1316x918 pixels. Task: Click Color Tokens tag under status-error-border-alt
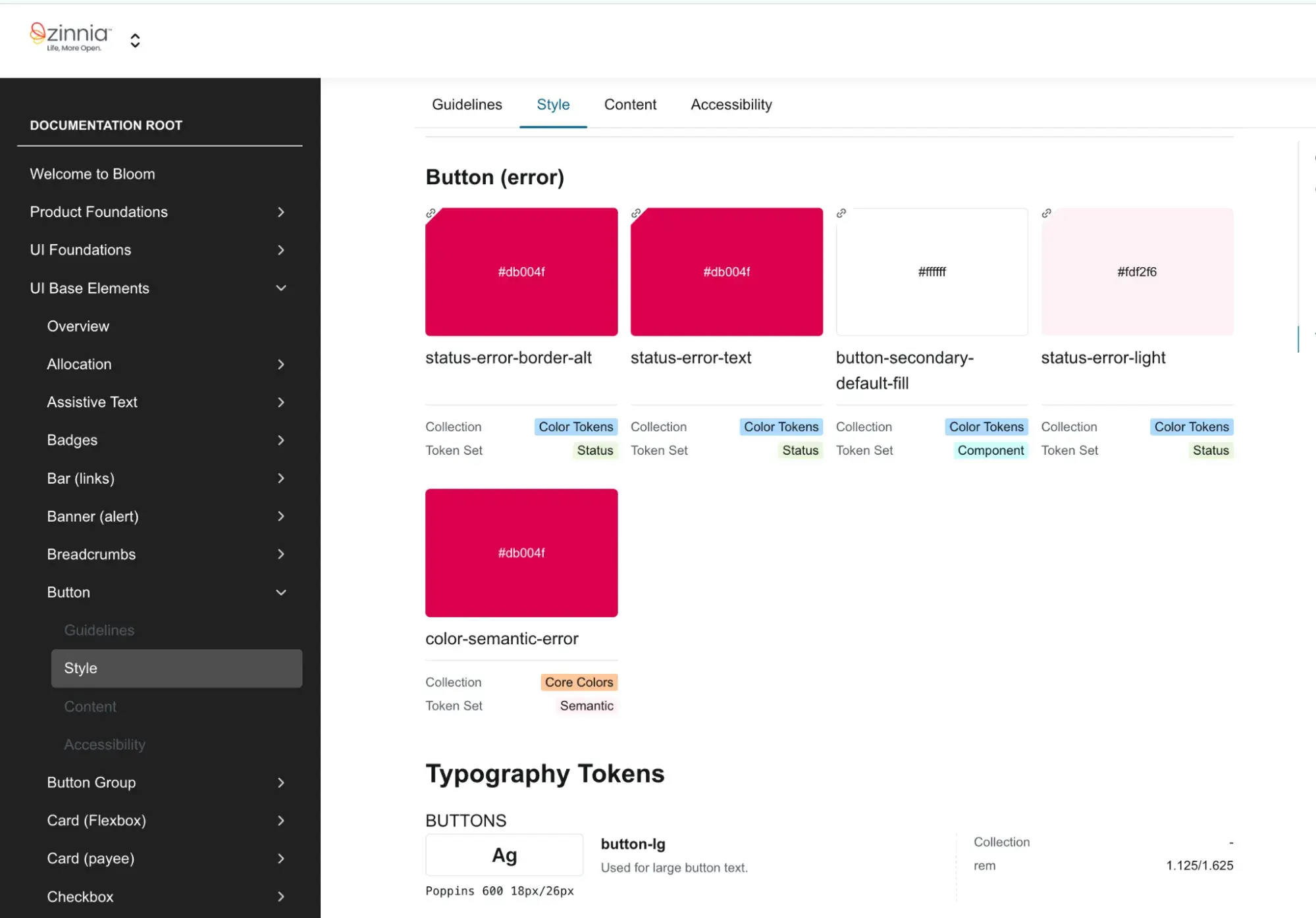click(x=576, y=427)
